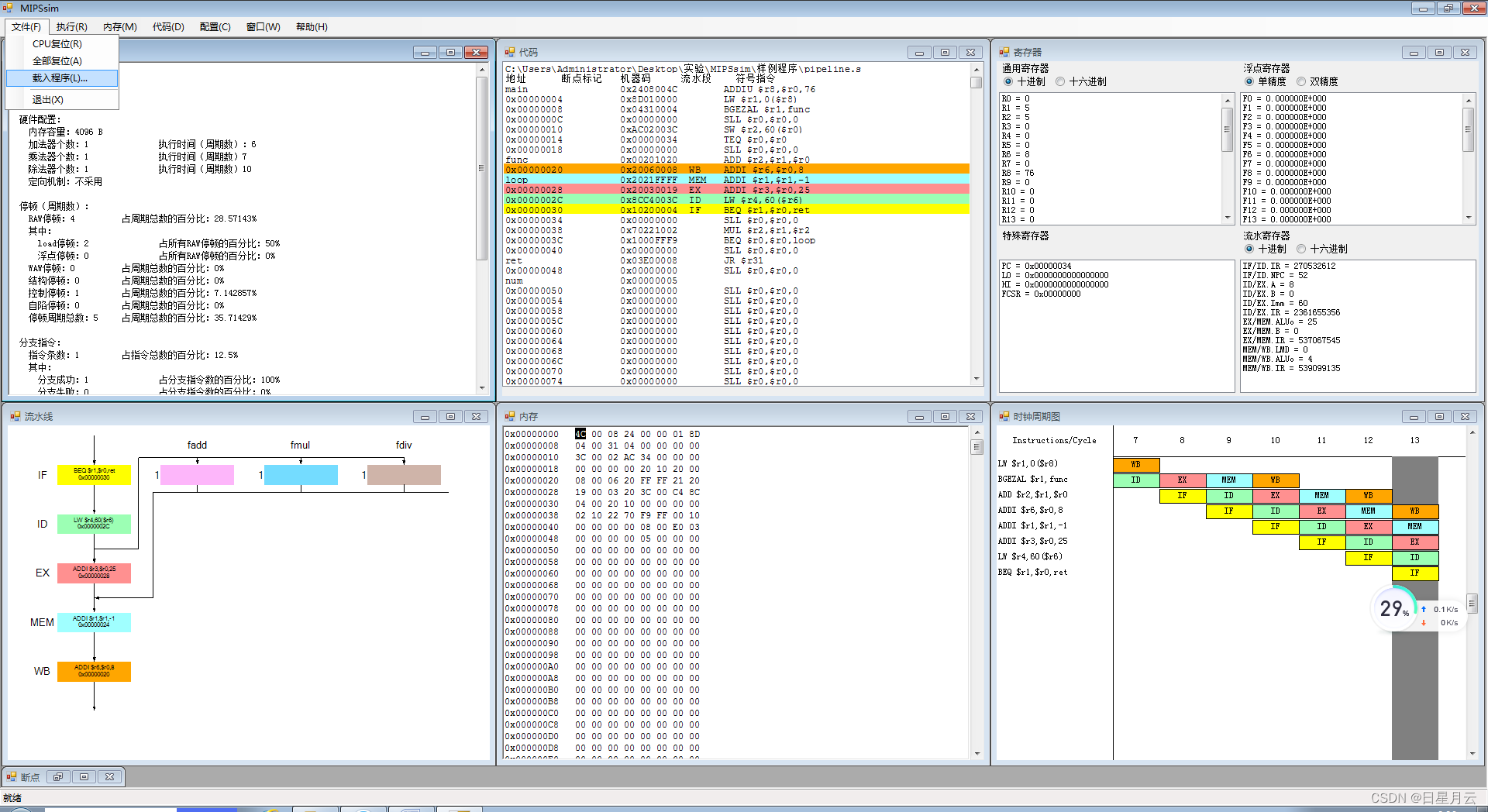
Task: Choose 全部复位(A) menu entry
Action: (x=62, y=61)
